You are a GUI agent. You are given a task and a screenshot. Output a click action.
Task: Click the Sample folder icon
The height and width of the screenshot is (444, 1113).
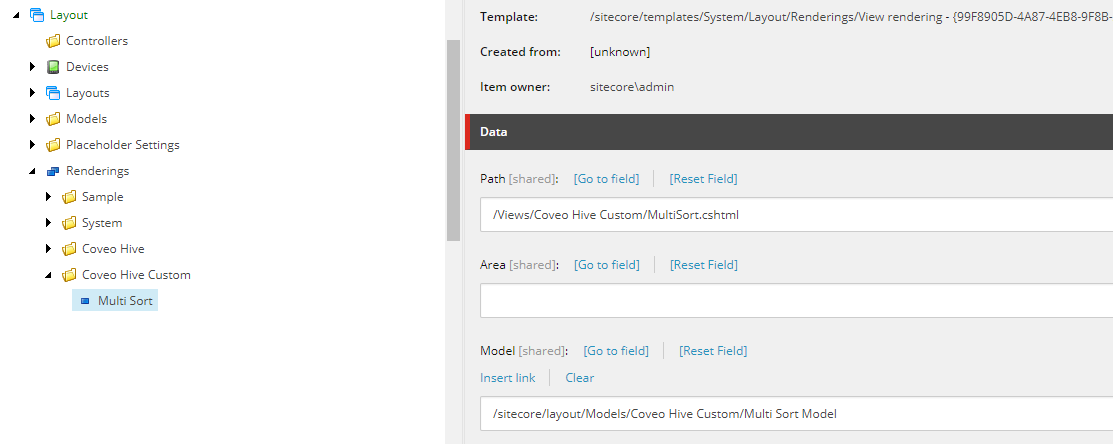point(69,196)
